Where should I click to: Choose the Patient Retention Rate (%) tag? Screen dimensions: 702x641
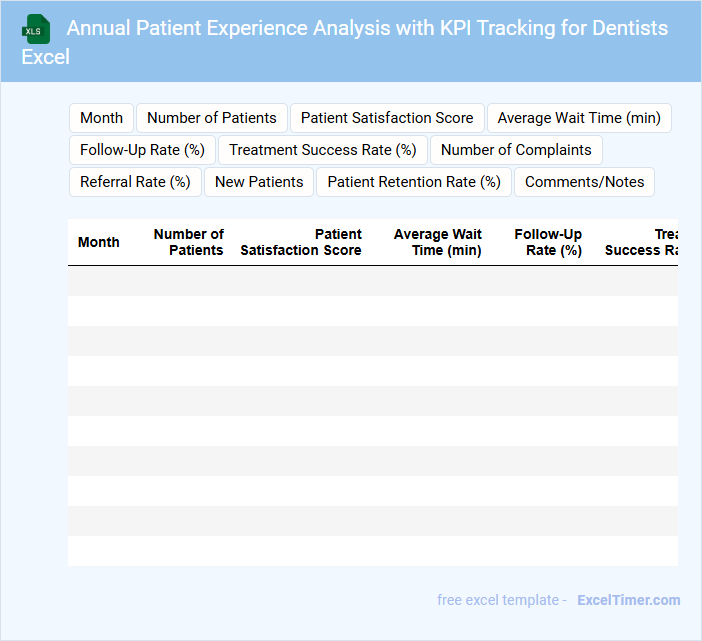(x=414, y=182)
